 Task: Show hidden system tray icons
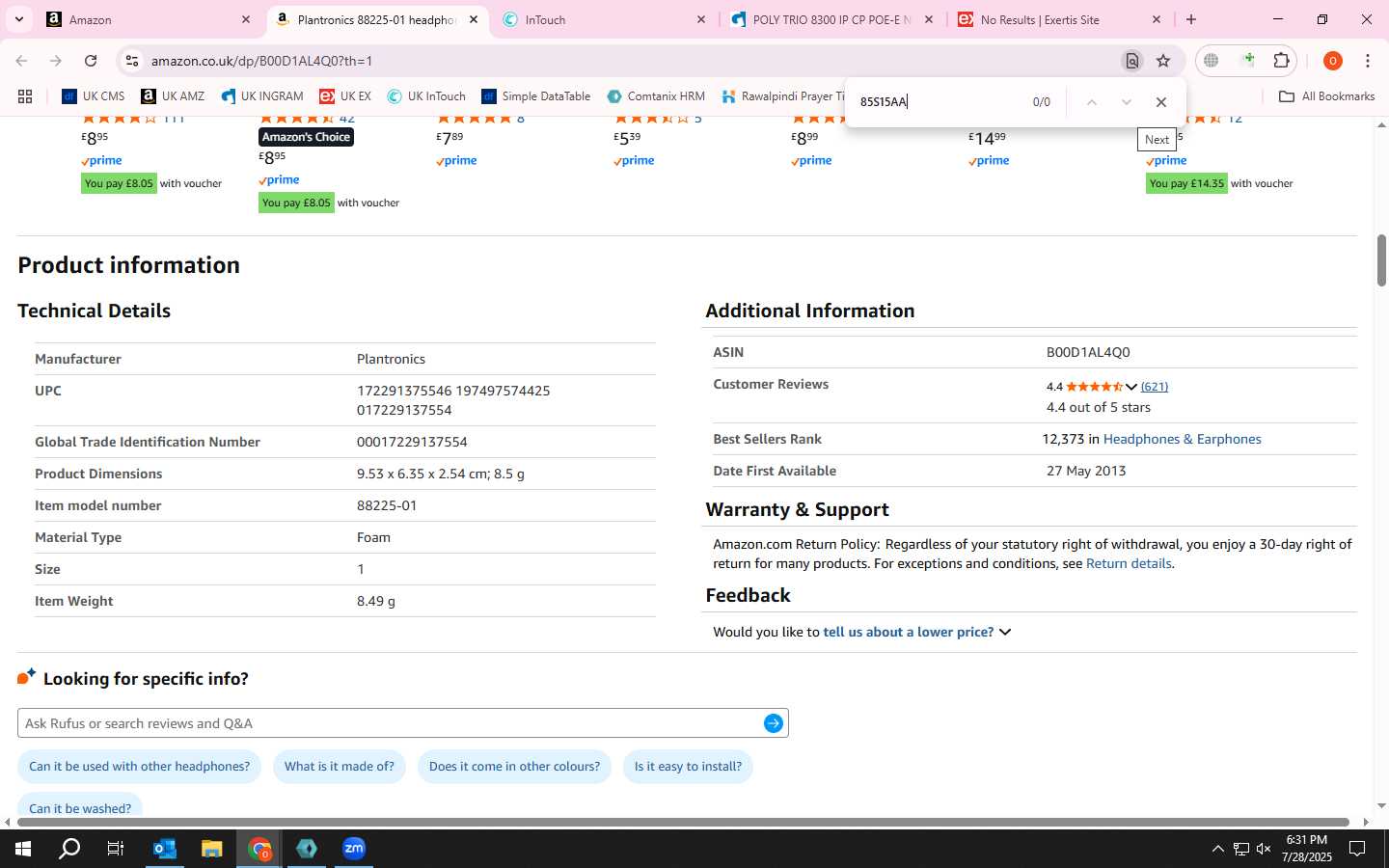pos(1217,849)
